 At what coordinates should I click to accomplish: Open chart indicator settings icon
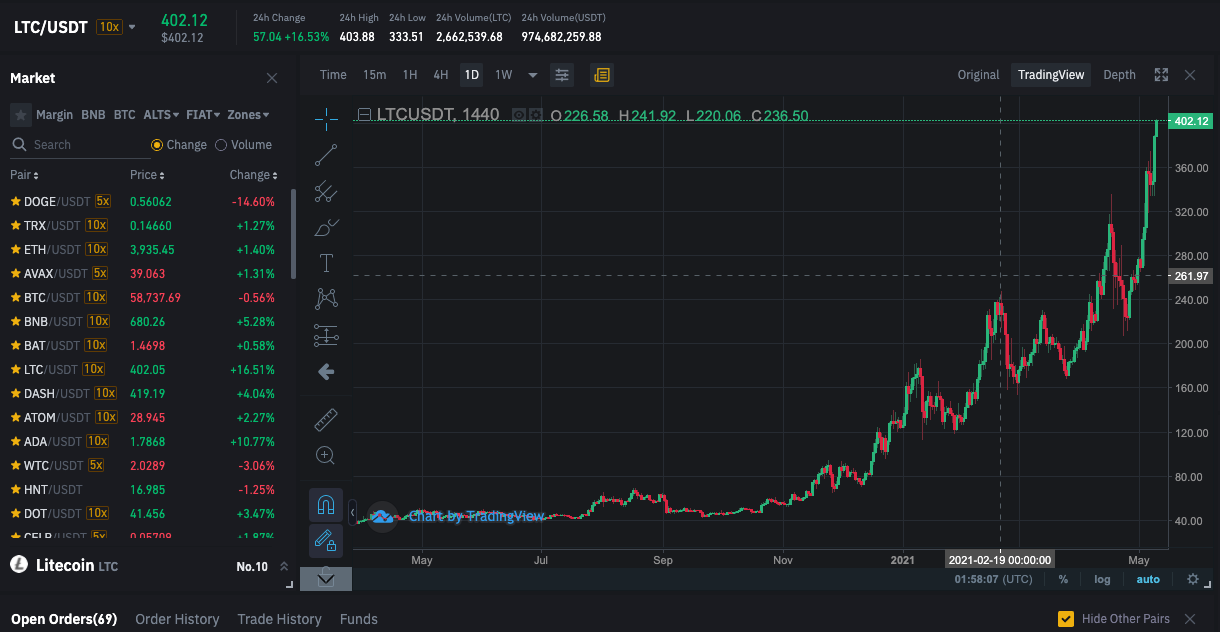[x=562, y=75]
